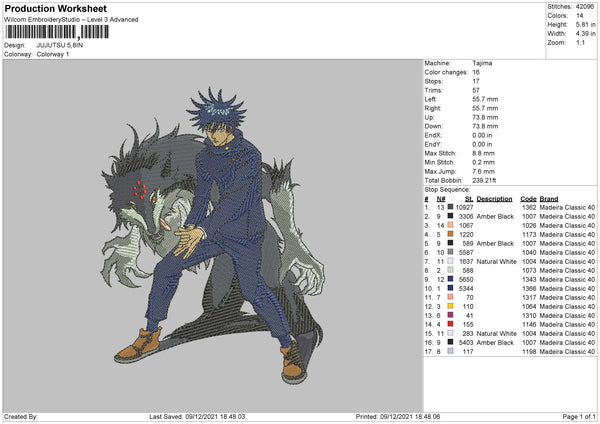
Task: Pick the purple swatch for code 1310
Action: pyautogui.click(x=450, y=315)
